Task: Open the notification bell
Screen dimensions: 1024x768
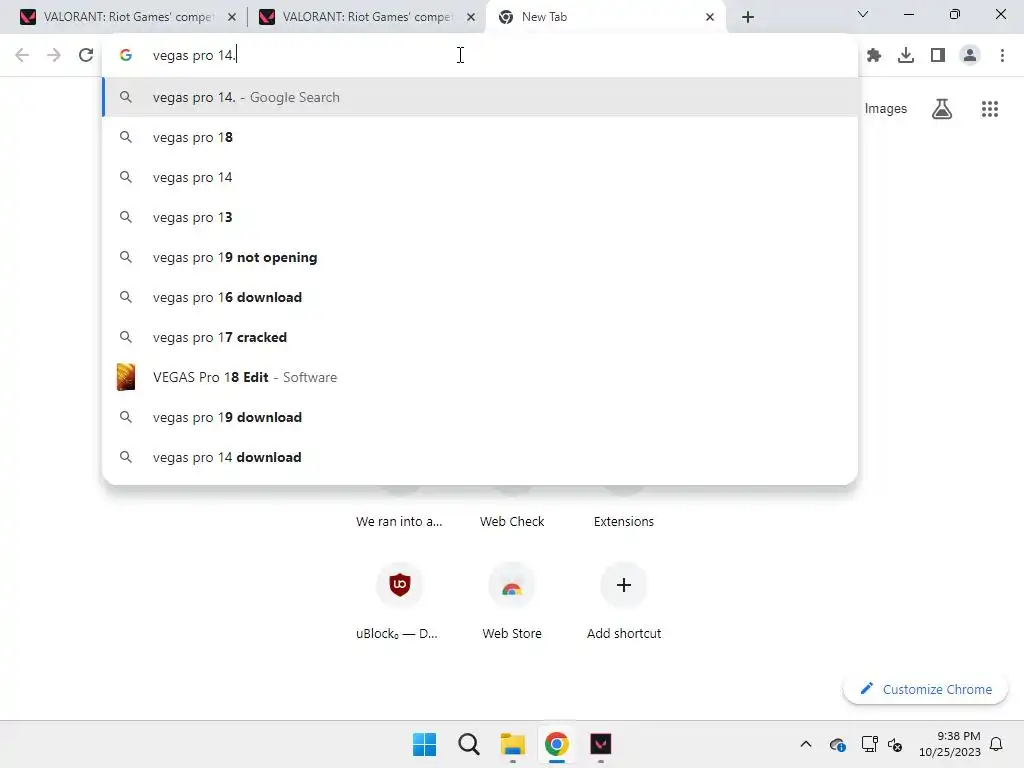Action: tap(997, 744)
